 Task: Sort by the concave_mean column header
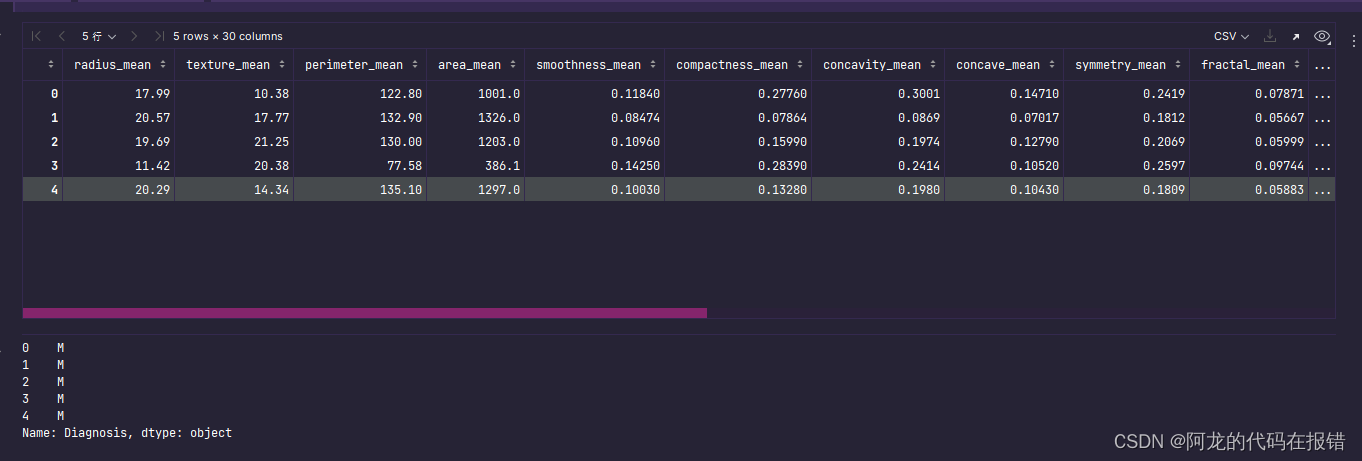(1004, 65)
